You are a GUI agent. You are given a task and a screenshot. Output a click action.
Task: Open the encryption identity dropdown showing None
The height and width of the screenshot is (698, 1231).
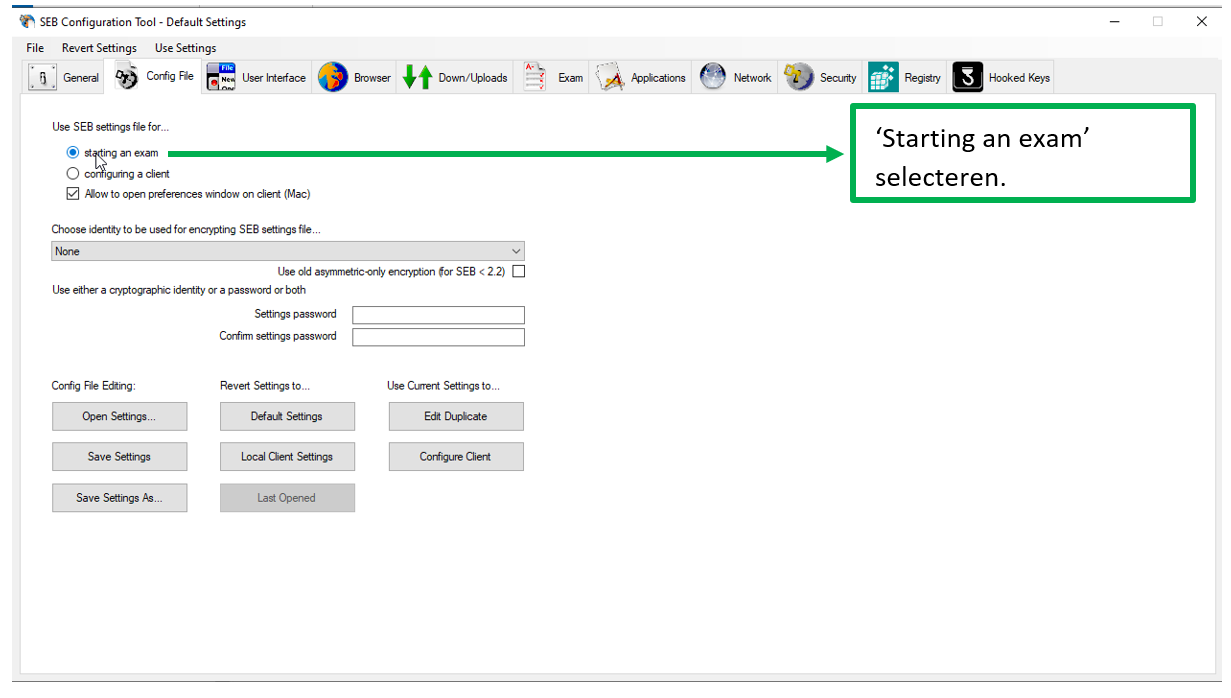click(x=288, y=251)
